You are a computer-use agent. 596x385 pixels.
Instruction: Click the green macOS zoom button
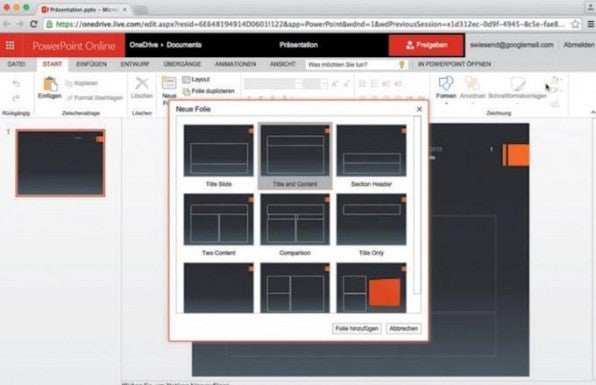coord(26,8)
